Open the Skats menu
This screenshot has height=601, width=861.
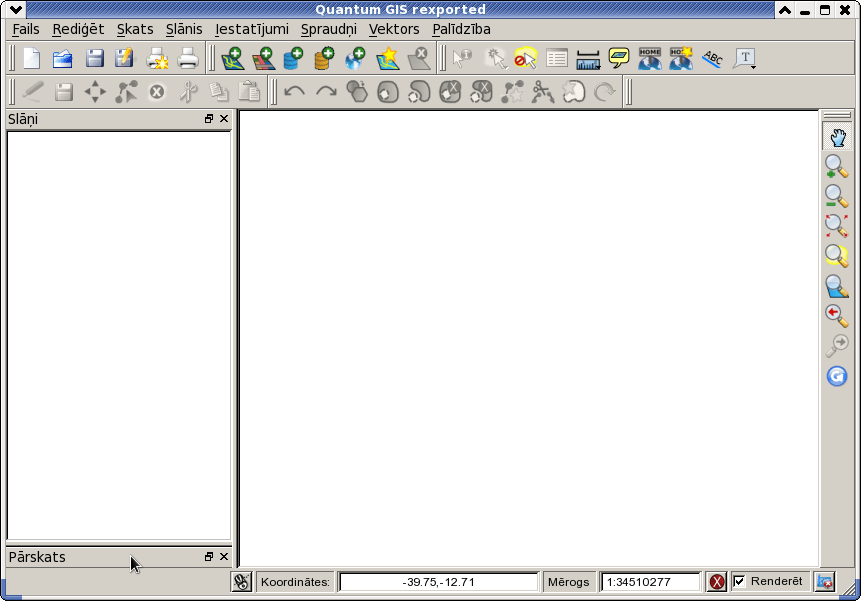135,29
